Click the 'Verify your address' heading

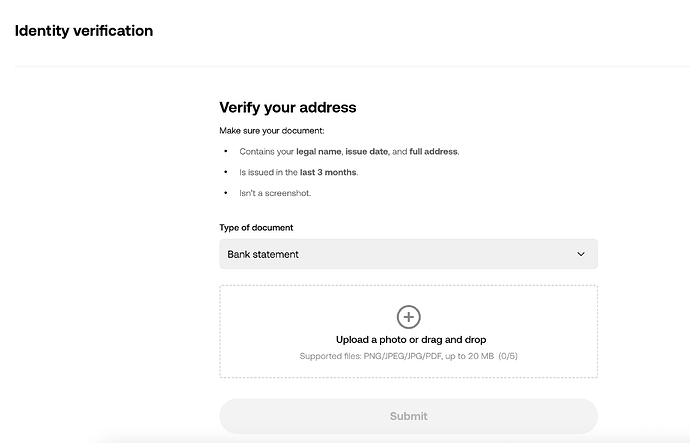[288, 107]
